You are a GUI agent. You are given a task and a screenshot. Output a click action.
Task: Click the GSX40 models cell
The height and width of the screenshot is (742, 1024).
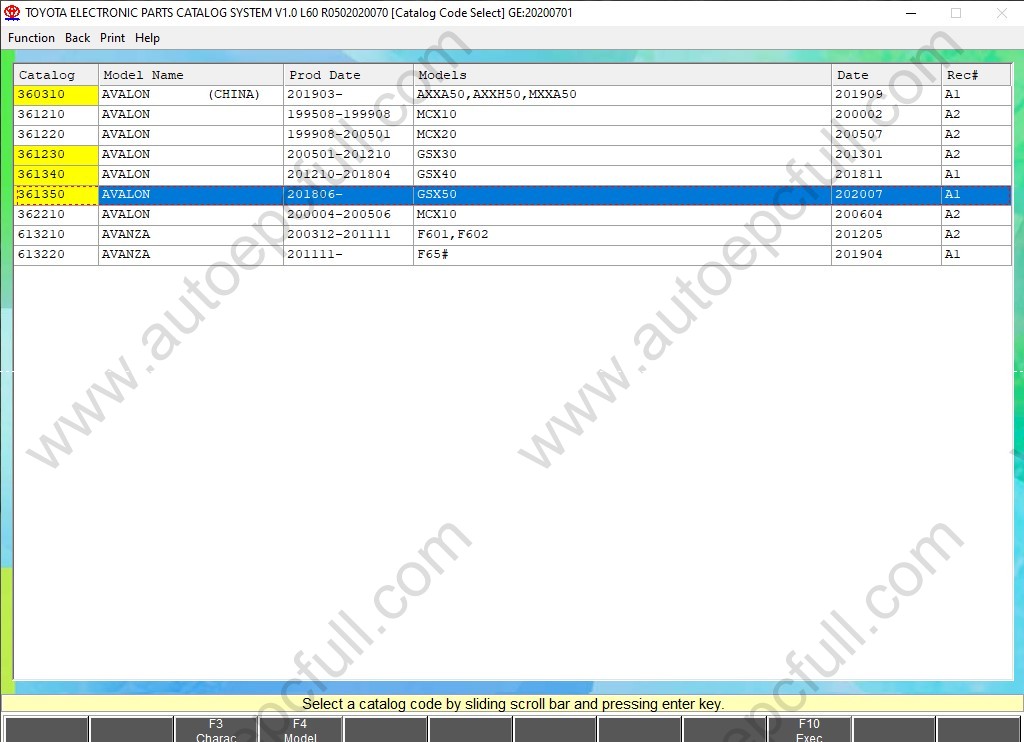pos(622,174)
